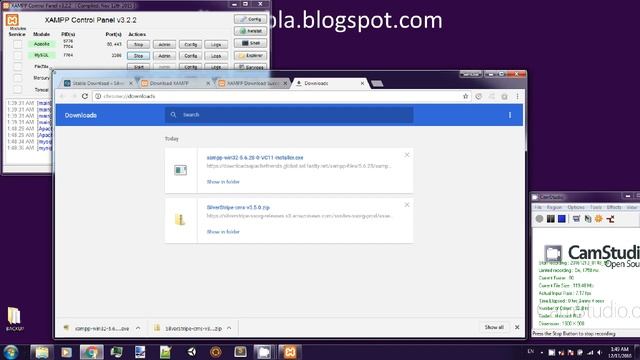Open Downloads page more-actions menu
The width and height of the screenshot is (640, 360).
(510, 115)
